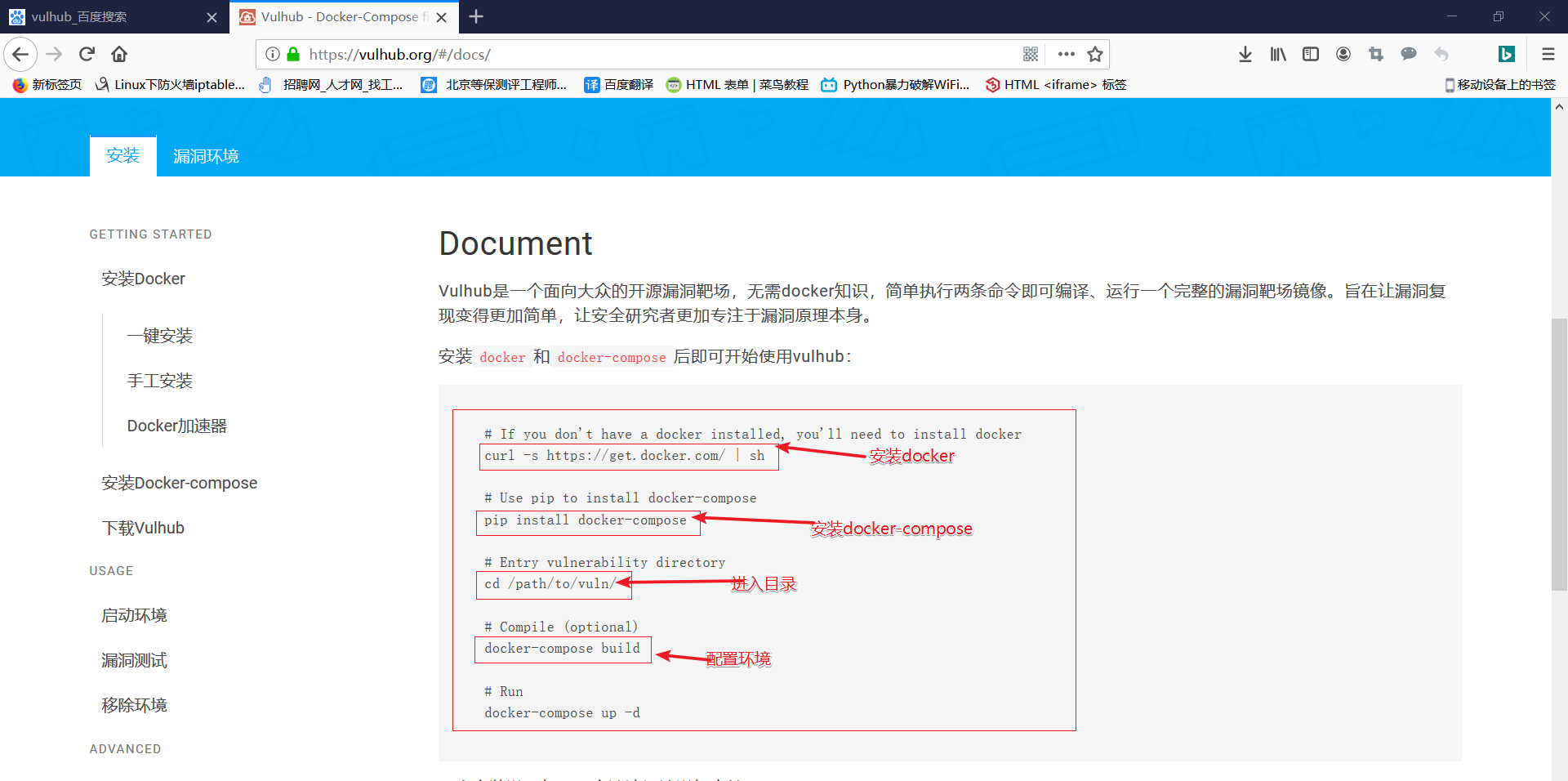Toggle the sidebar view icon
1568x781 pixels.
coord(1311,55)
